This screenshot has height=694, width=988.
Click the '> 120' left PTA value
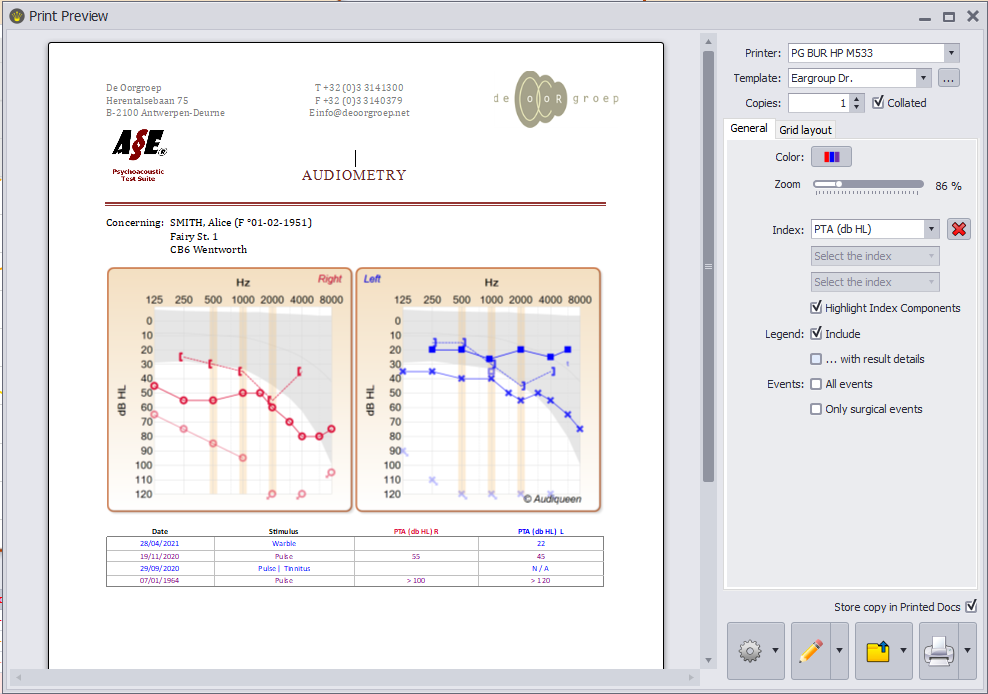[541, 580]
